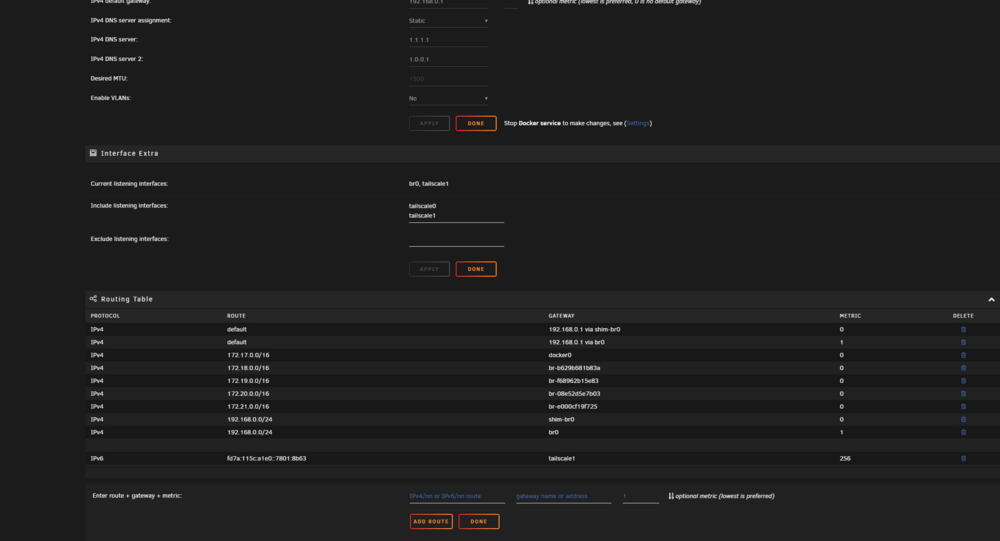
Task: Click the Metric column header
Action: (850, 316)
